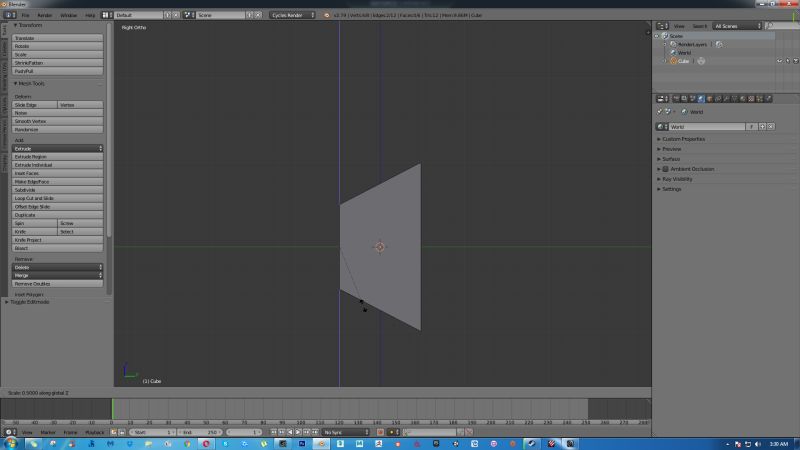
Task: Click the unlink world X icon
Action: tap(771, 127)
